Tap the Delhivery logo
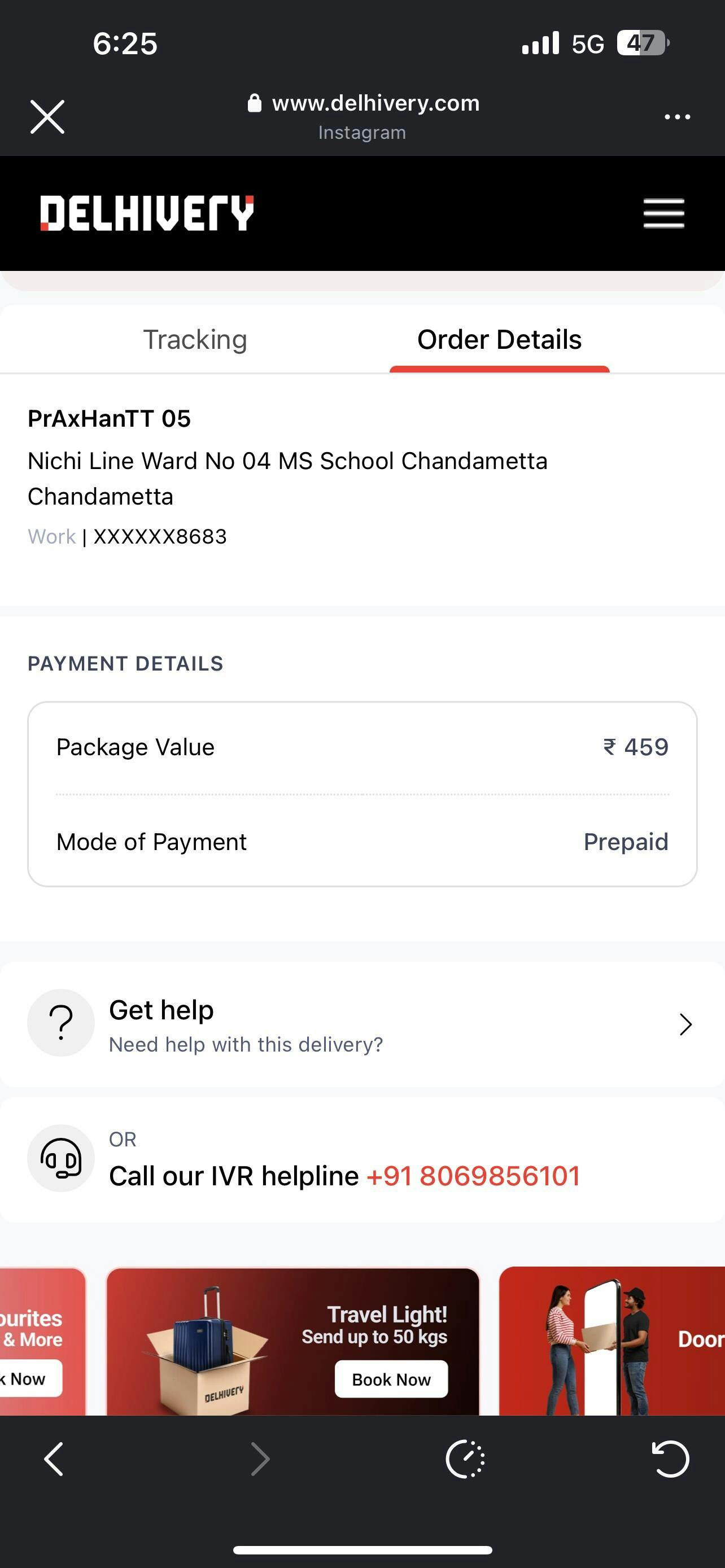This screenshot has width=725, height=1568. coord(147,213)
